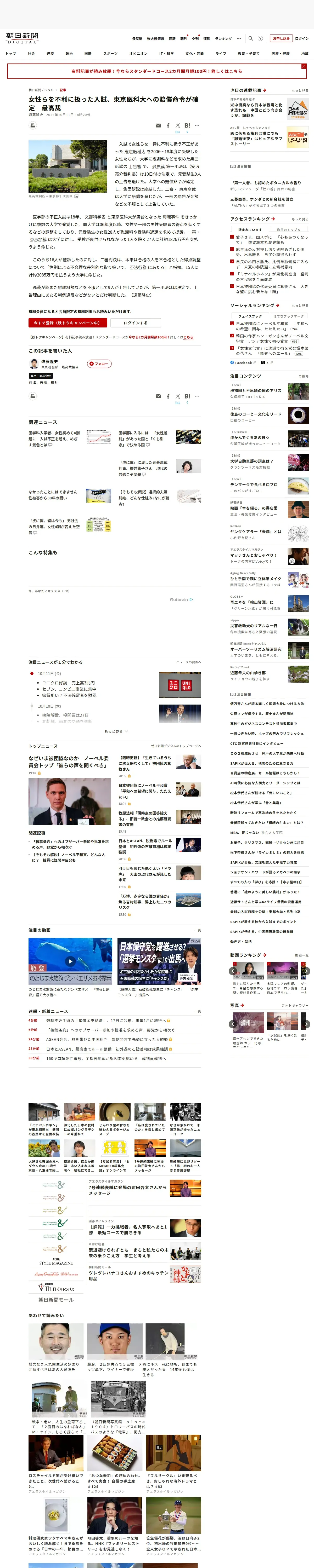Bookmark on Hatena B! using bottom icon
This screenshot has width=314, height=1568.
[187, 396]
